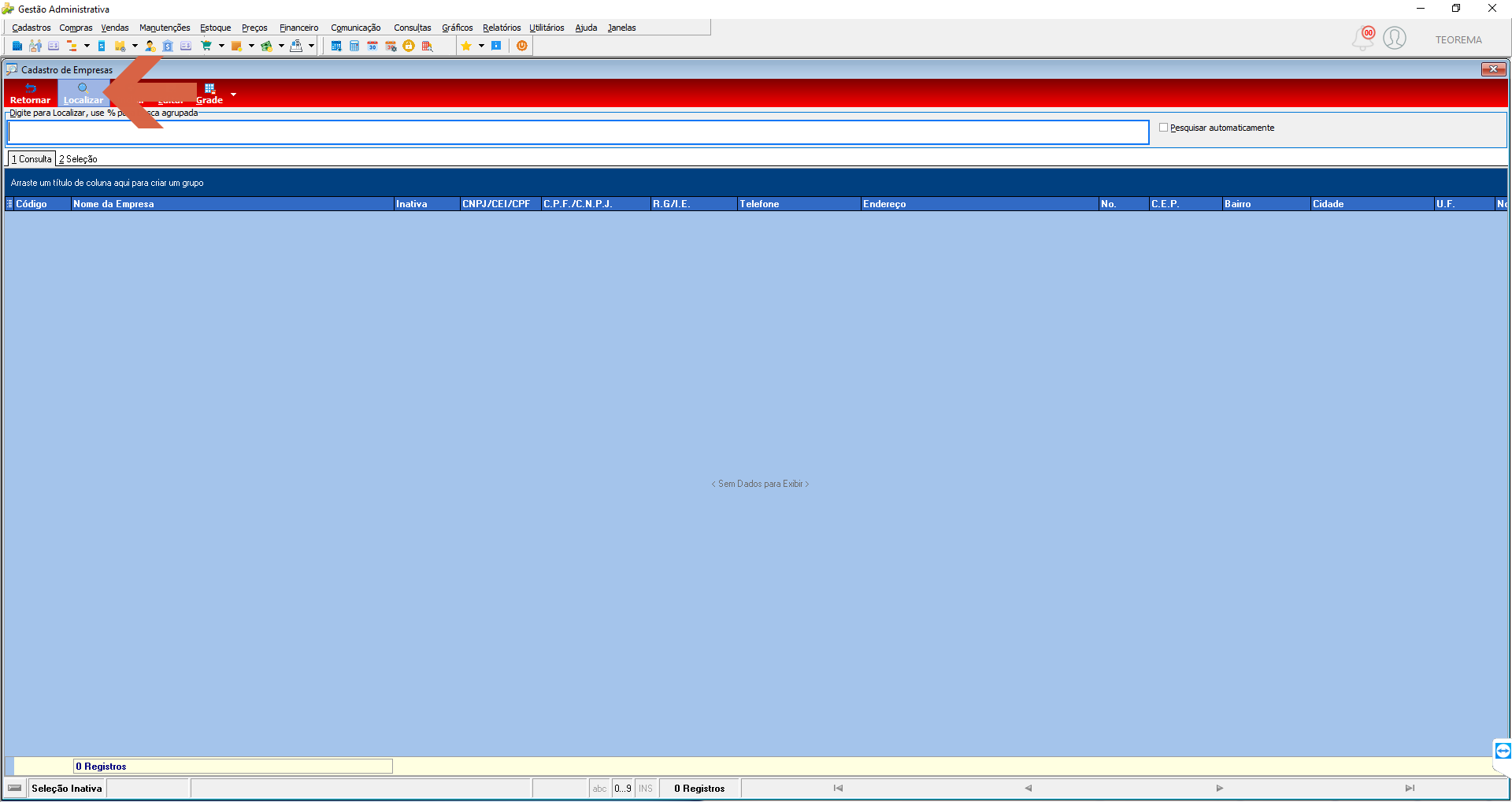Click the search text field for Localizar
Image resolution: width=1512 pixels, height=802 pixels.
click(x=578, y=132)
